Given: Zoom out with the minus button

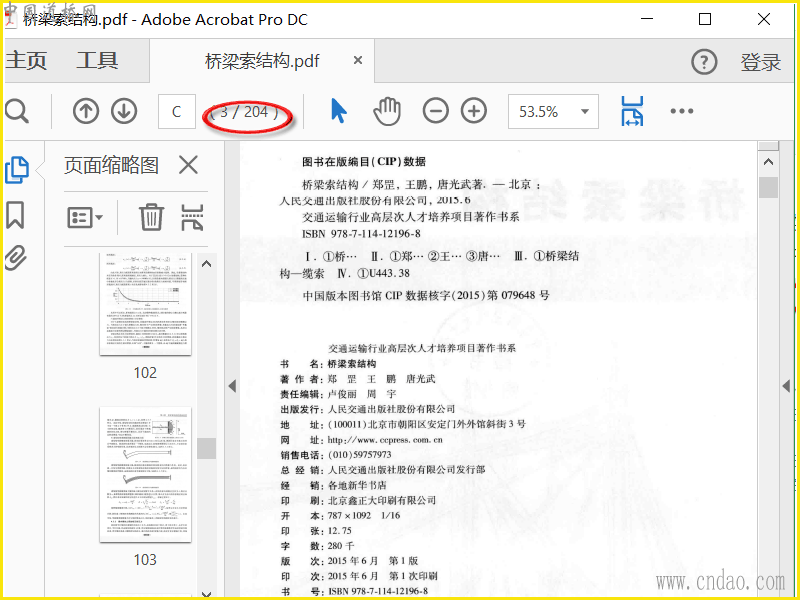Looking at the screenshot, I should [436, 111].
